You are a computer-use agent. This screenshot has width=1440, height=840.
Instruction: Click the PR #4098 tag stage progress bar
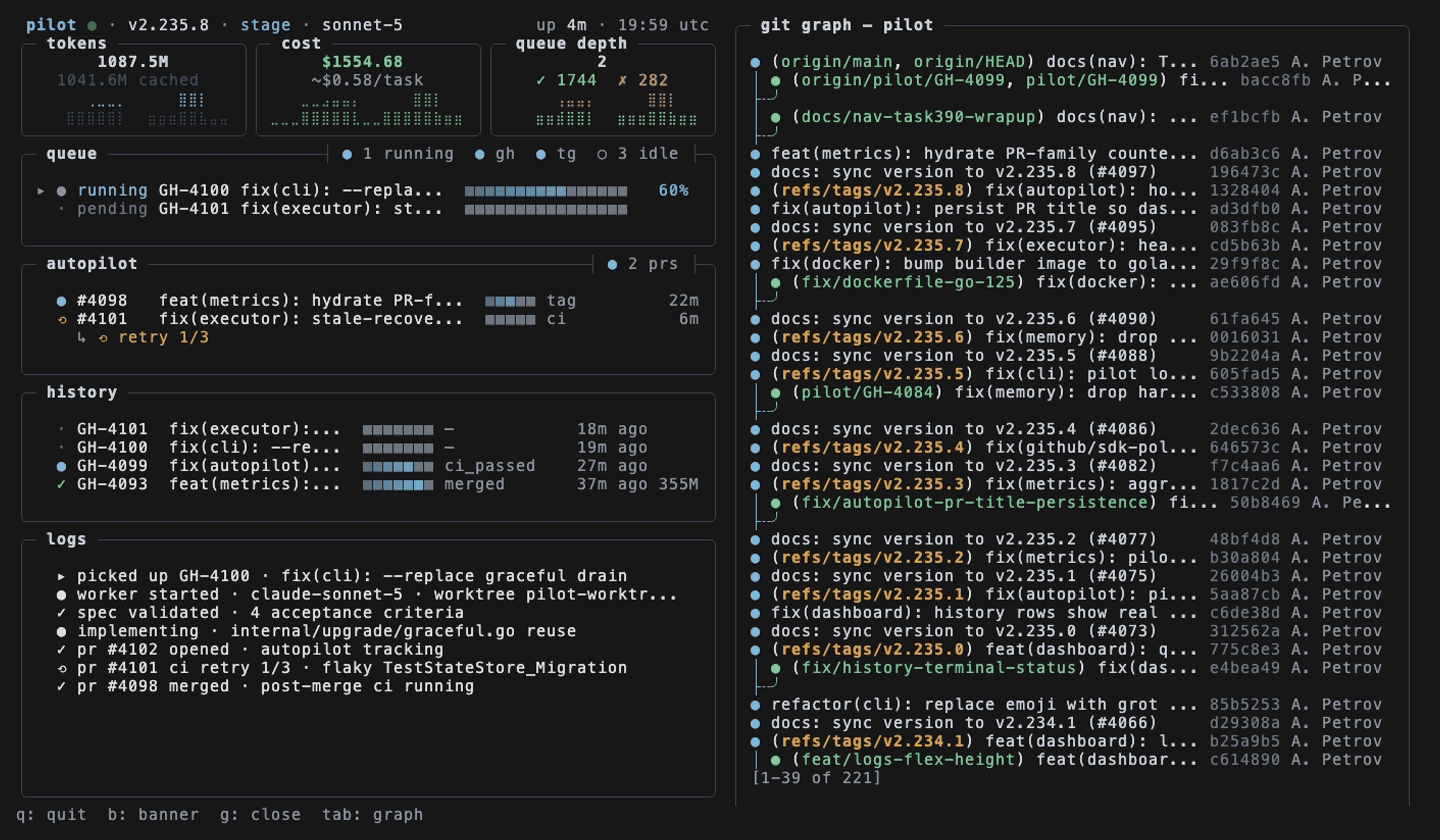pyautogui.click(x=510, y=300)
